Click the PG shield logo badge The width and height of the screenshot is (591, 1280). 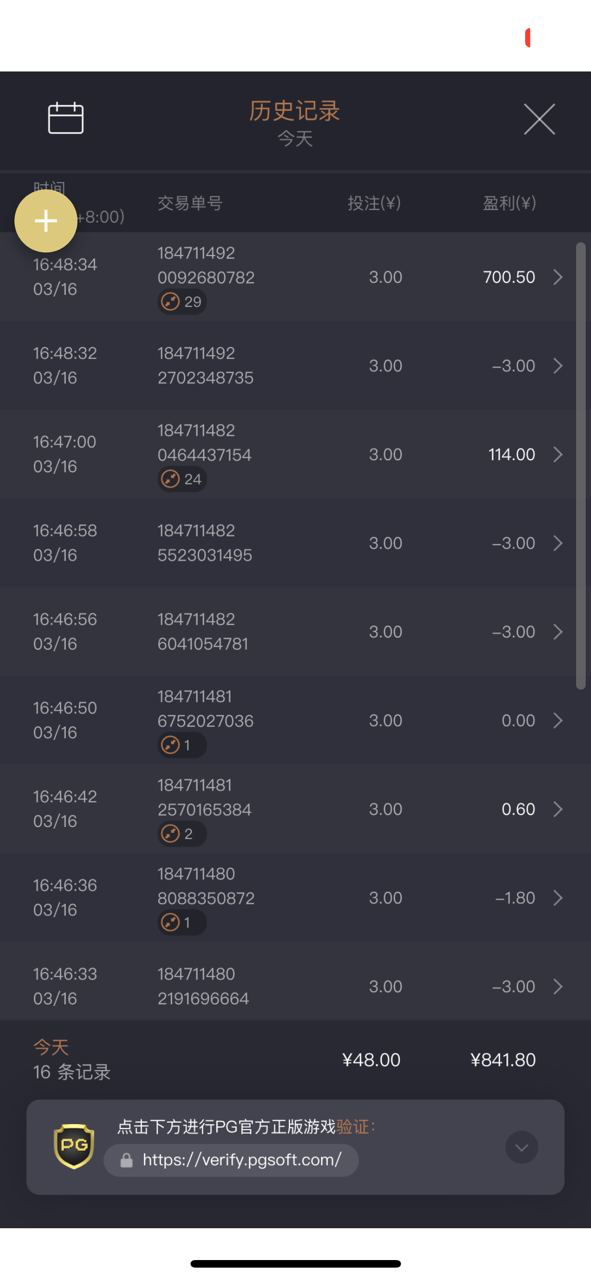(74, 1146)
